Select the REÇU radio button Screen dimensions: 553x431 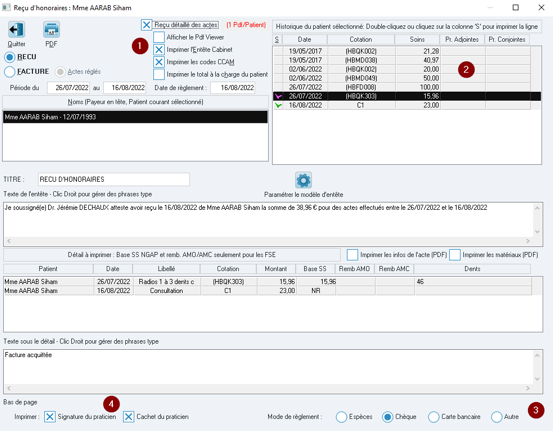(x=10, y=57)
